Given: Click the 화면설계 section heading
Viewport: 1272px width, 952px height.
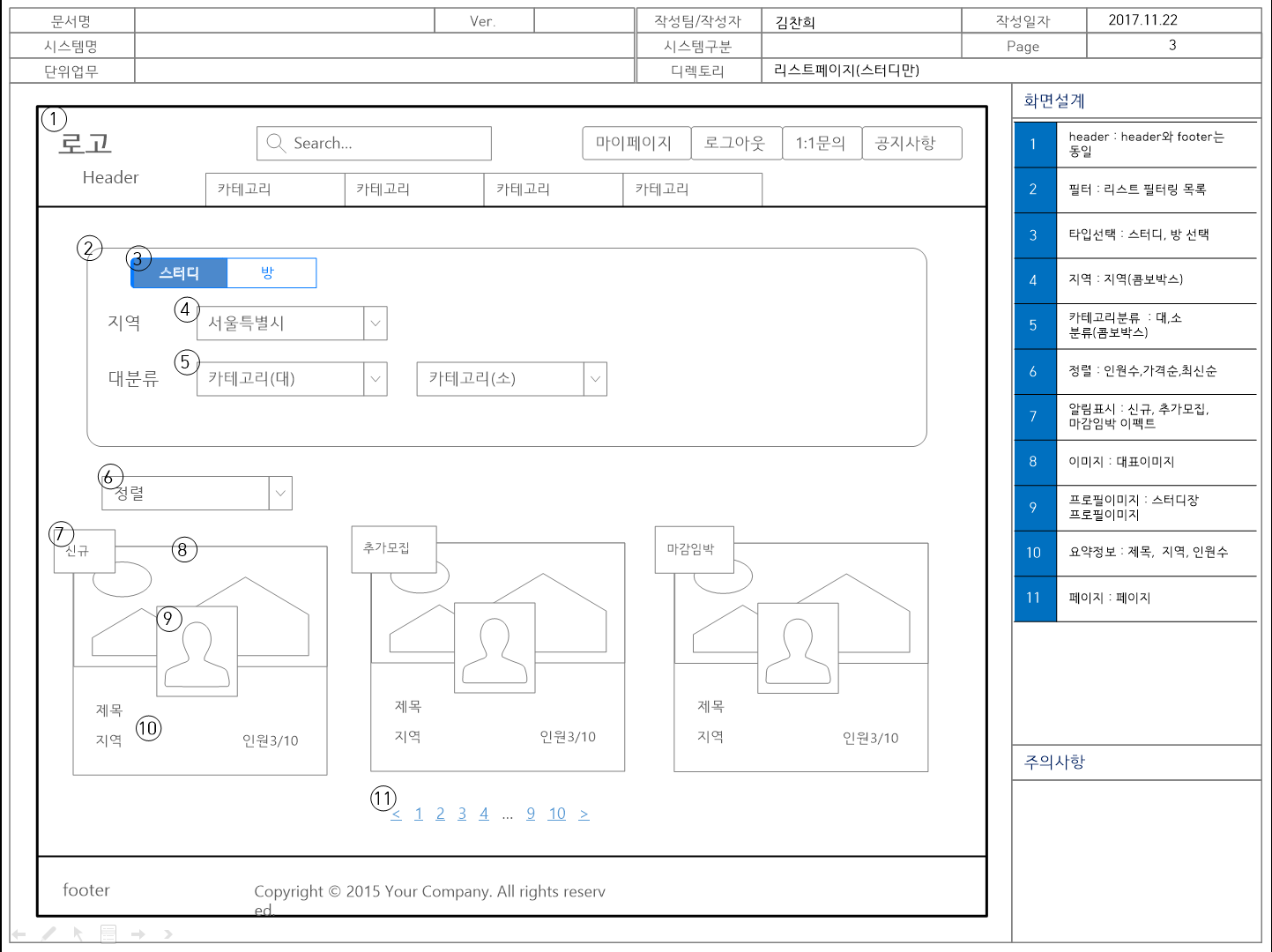Looking at the screenshot, I should 1054,101.
